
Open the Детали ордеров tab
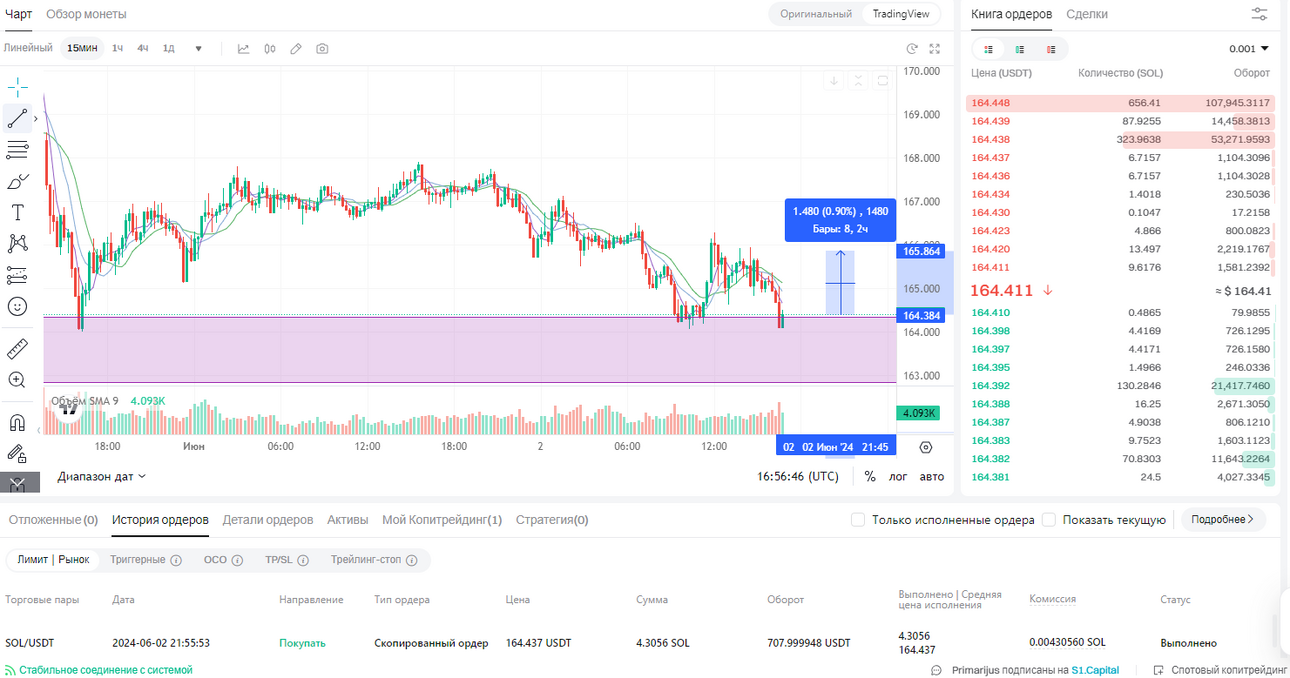268,520
